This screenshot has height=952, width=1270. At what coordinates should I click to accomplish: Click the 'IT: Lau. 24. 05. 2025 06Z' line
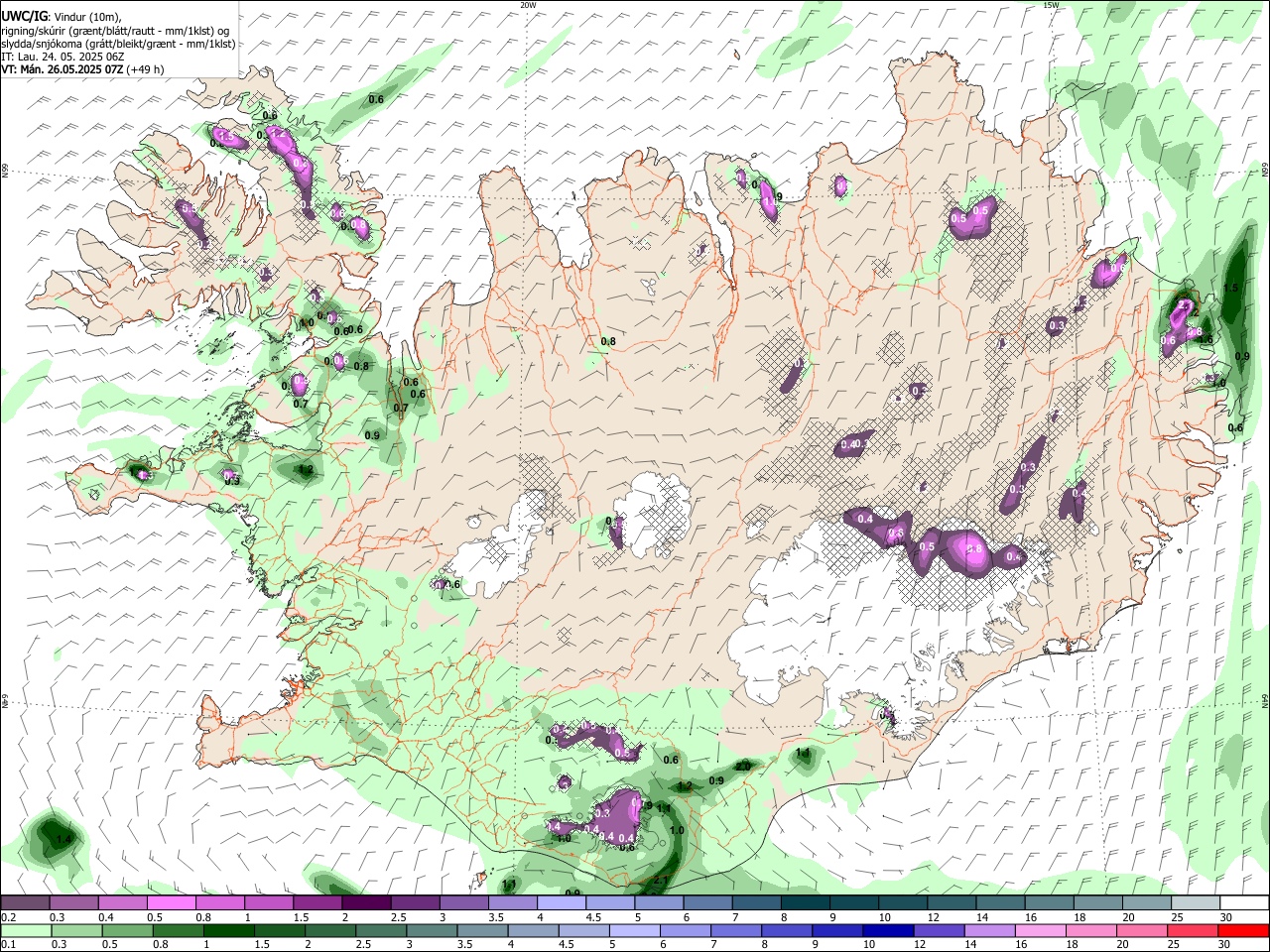pos(63,57)
